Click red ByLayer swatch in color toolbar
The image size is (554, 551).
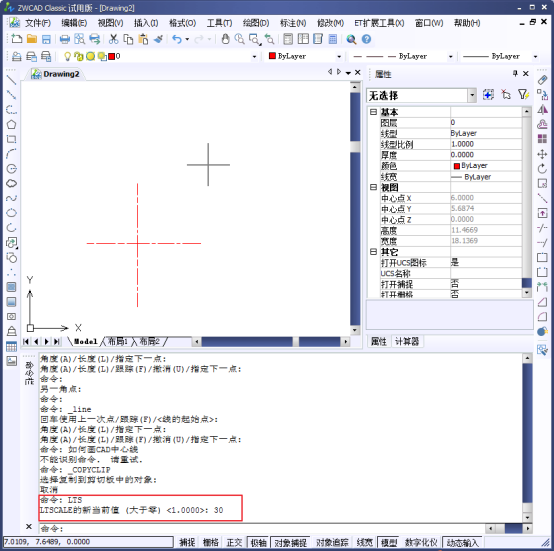pos(272,56)
